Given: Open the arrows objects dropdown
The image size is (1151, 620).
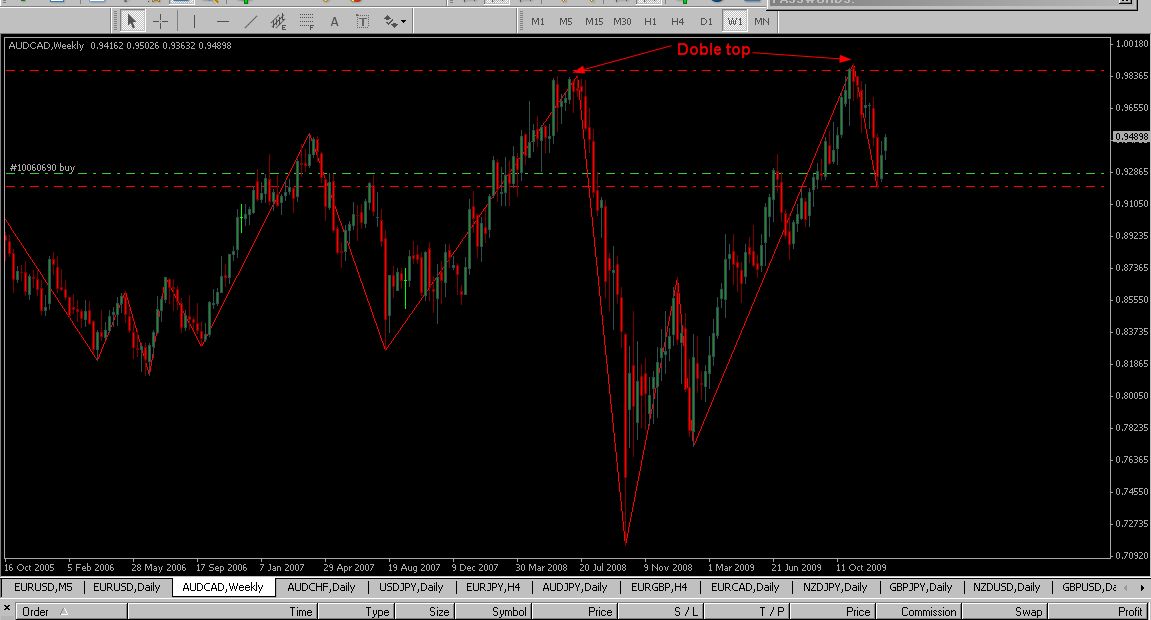Looking at the screenshot, I should coord(394,21).
